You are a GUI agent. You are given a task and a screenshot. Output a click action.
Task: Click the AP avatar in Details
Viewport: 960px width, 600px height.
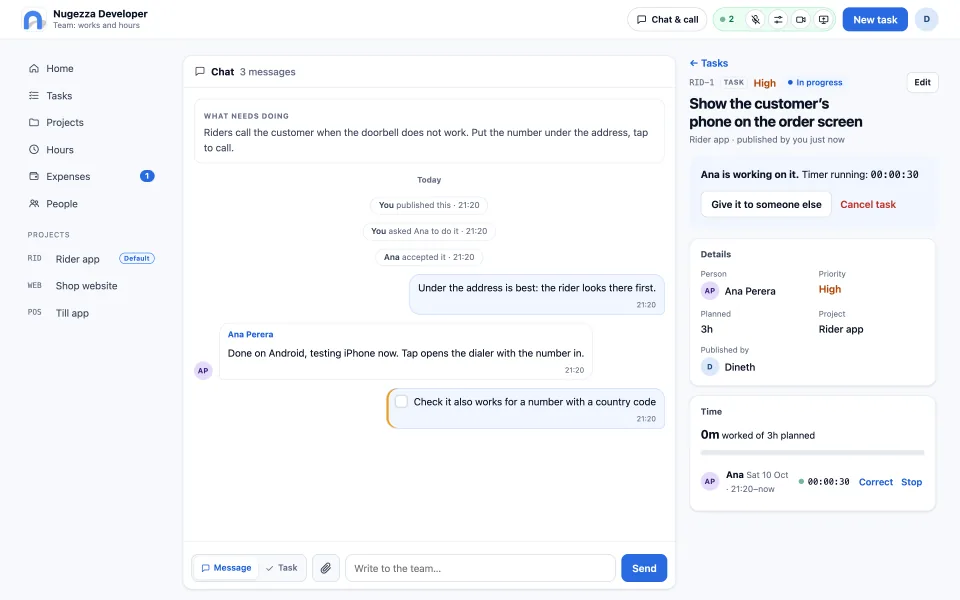710,291
